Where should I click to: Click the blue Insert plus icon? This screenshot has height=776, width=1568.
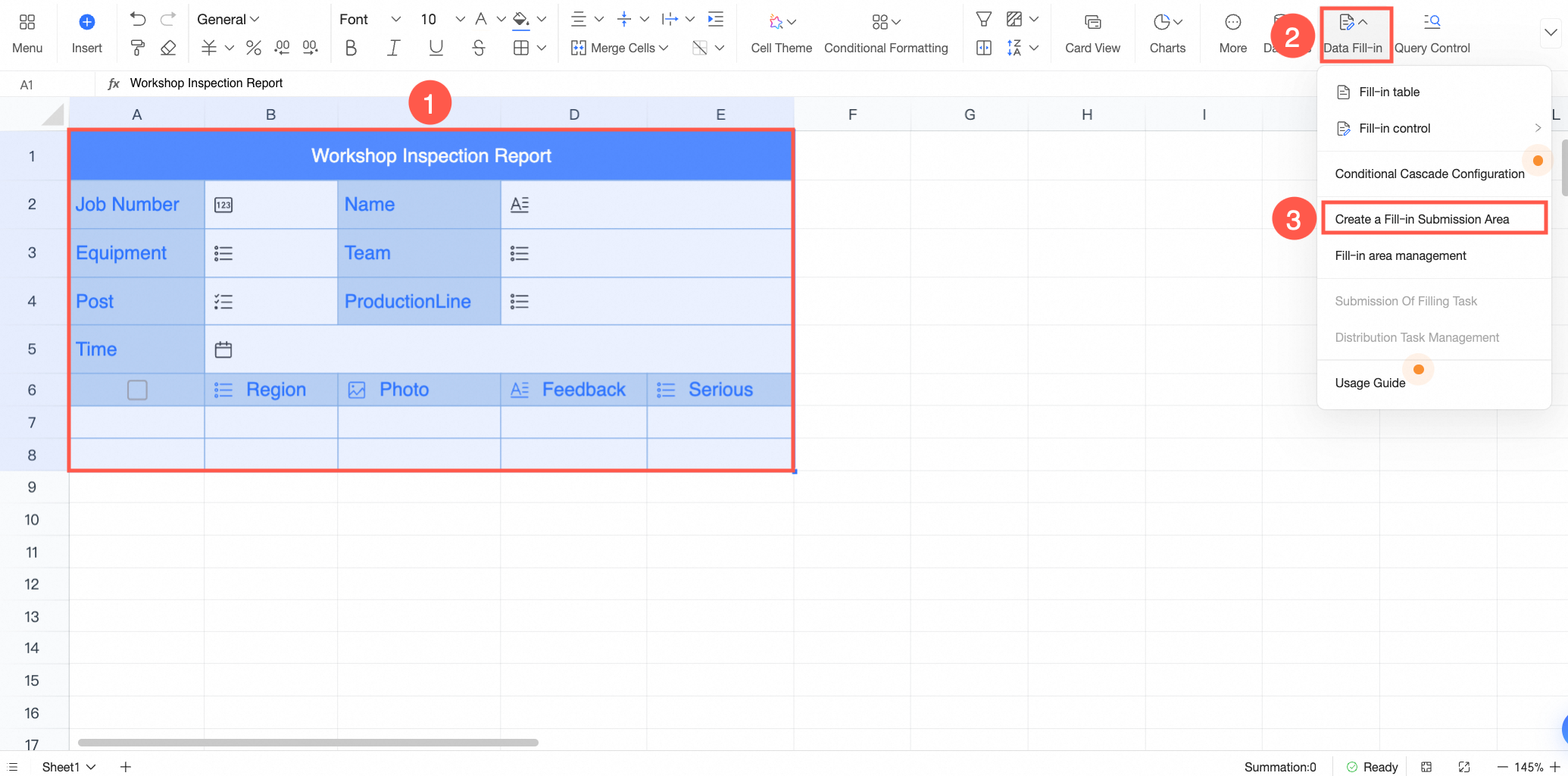point(87,22)
